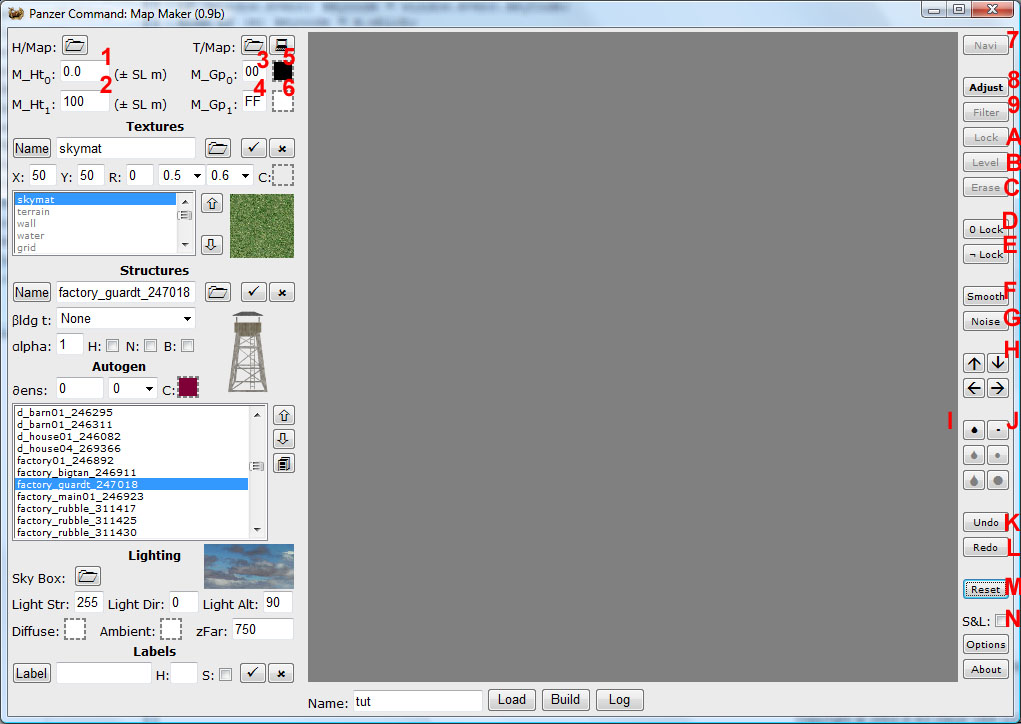Confirm structure with checkmark button
Viewport: 1021px width, 724px height.
(x=253, y=292)
